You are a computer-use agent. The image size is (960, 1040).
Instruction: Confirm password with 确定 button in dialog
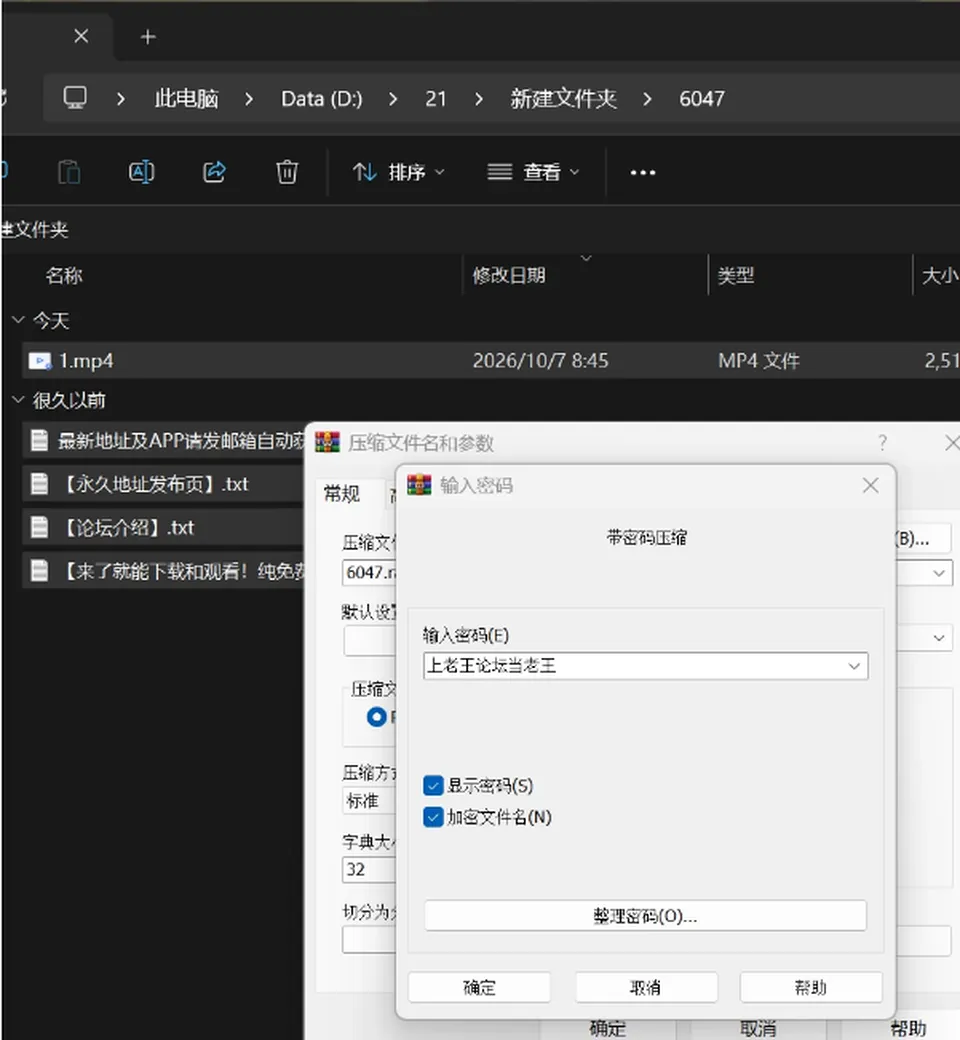479,988
